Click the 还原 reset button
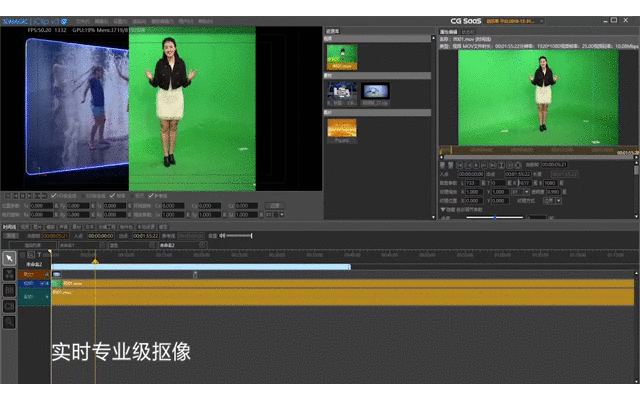 274,206
